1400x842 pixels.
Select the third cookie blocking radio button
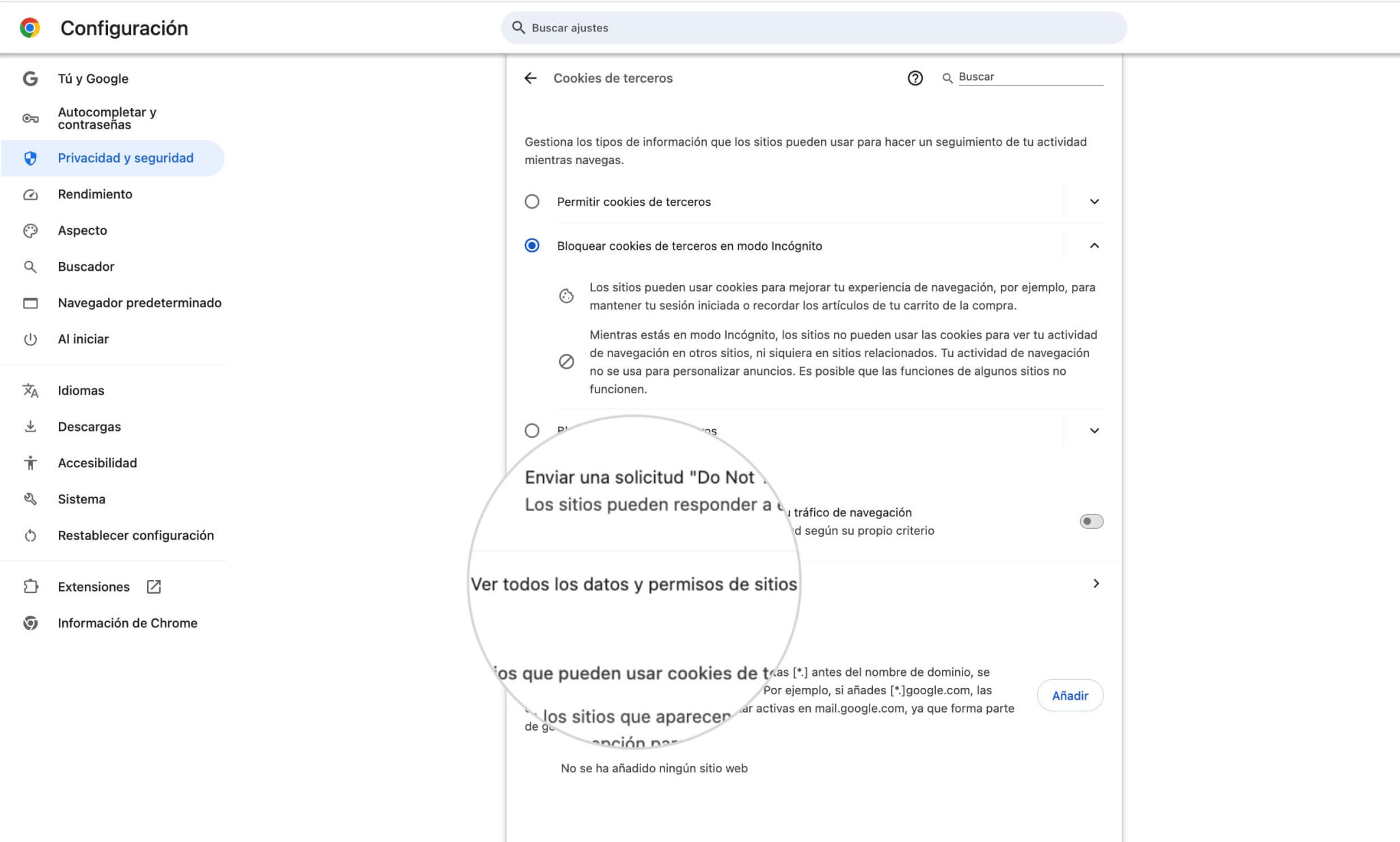click(532, 431)
